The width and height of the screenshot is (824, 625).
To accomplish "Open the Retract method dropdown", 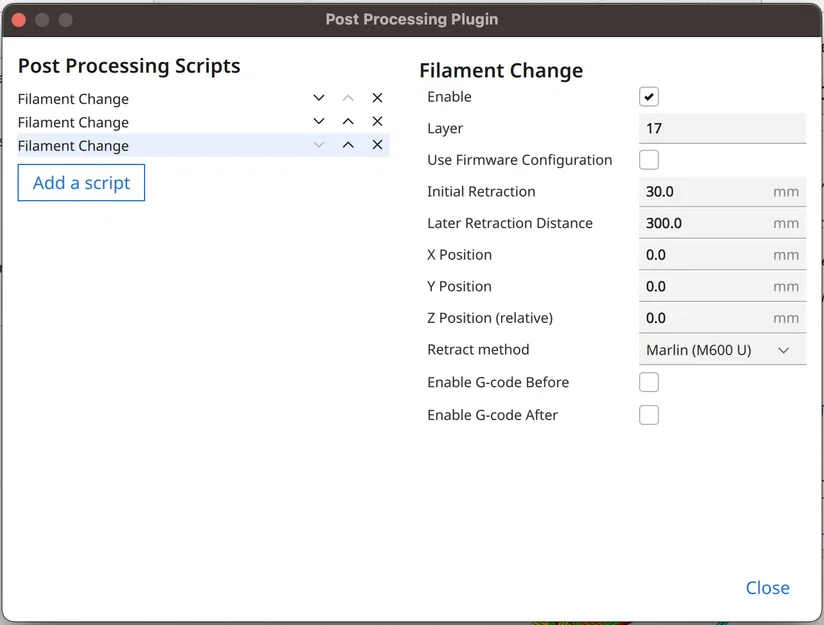I will point(722,350).
